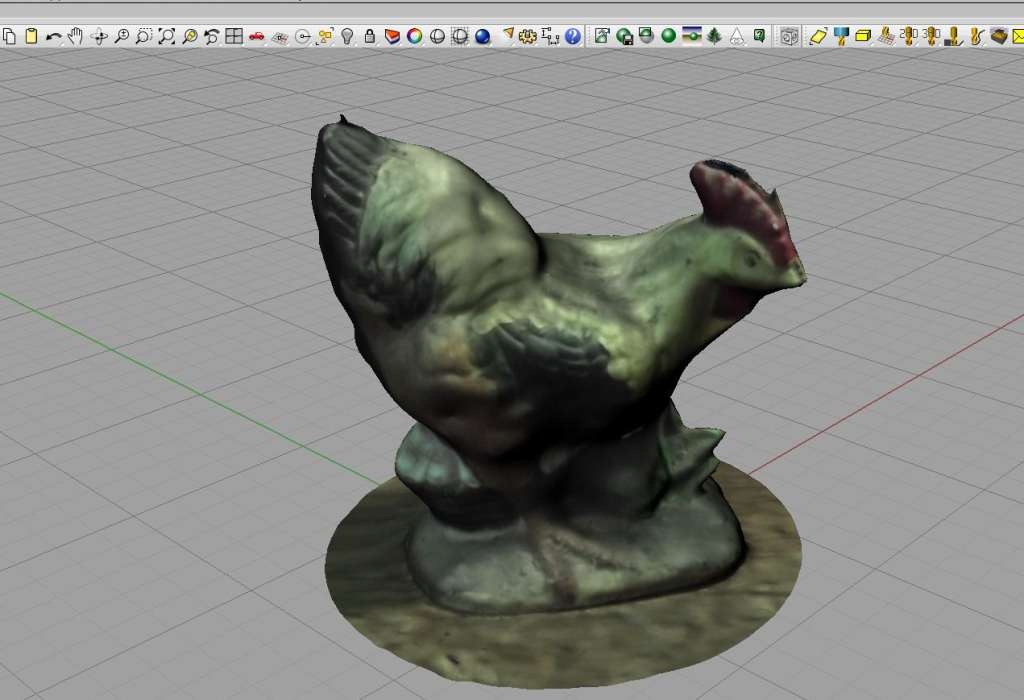Open the color wheel properties icon

tap(414, 37)
